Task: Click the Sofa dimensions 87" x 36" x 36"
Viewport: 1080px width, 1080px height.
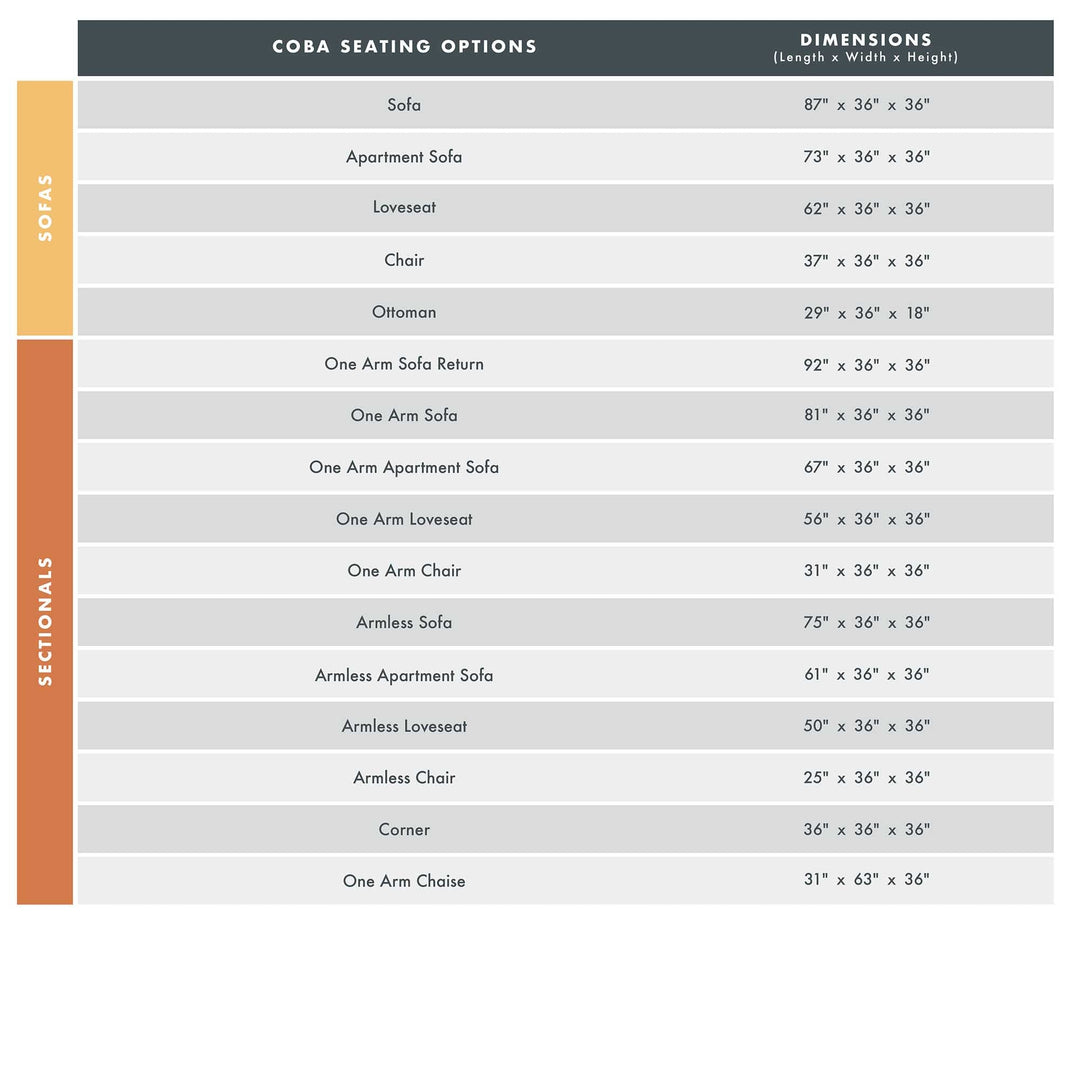Action: click(866, 105)
